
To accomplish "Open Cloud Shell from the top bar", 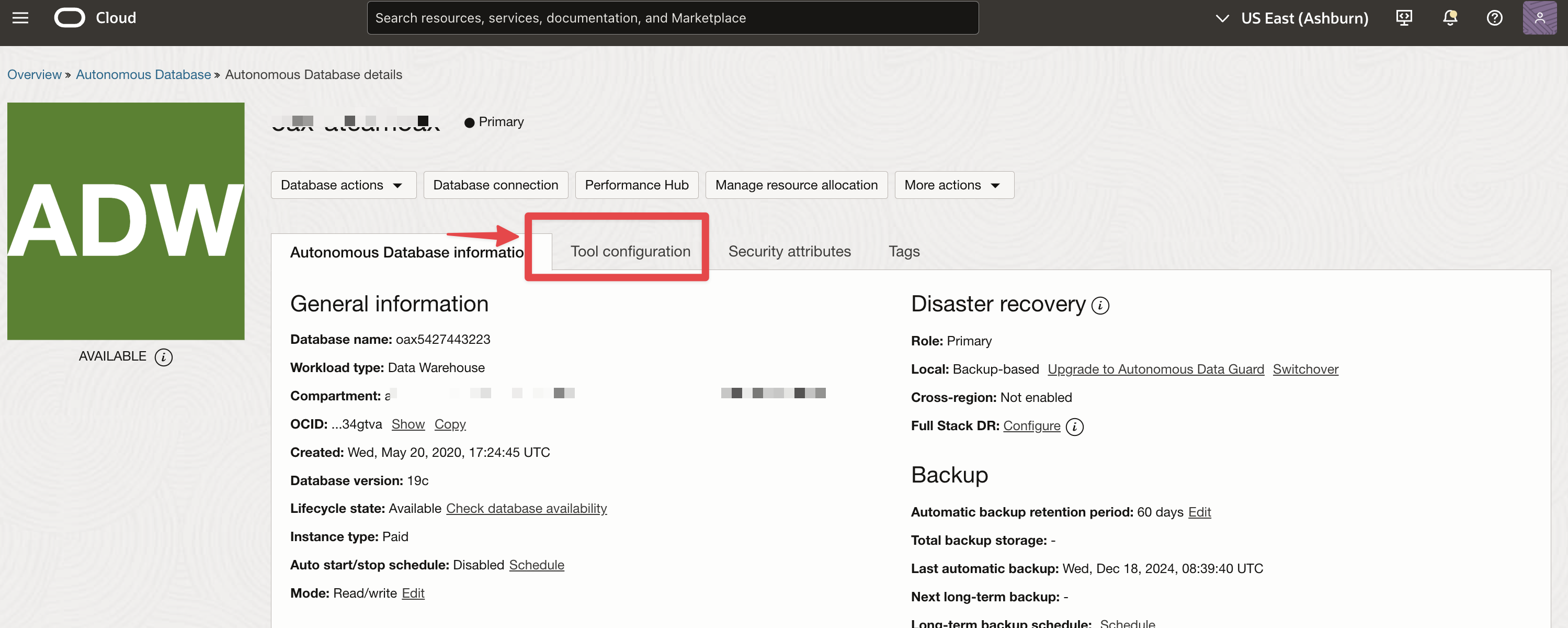I will point(1403,18).
